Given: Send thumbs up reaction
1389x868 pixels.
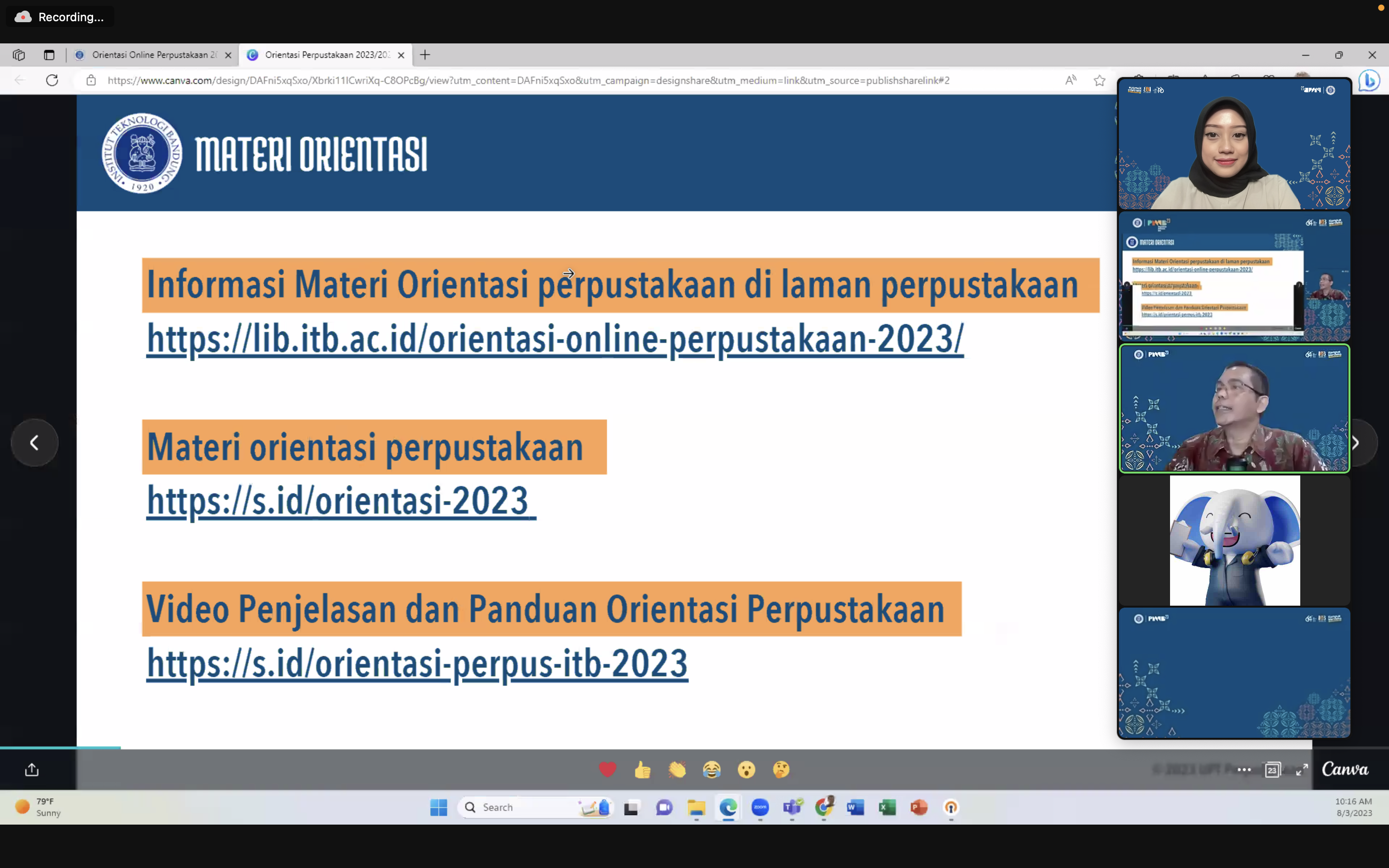Looking at the screenshot, I should click(642, 769).
